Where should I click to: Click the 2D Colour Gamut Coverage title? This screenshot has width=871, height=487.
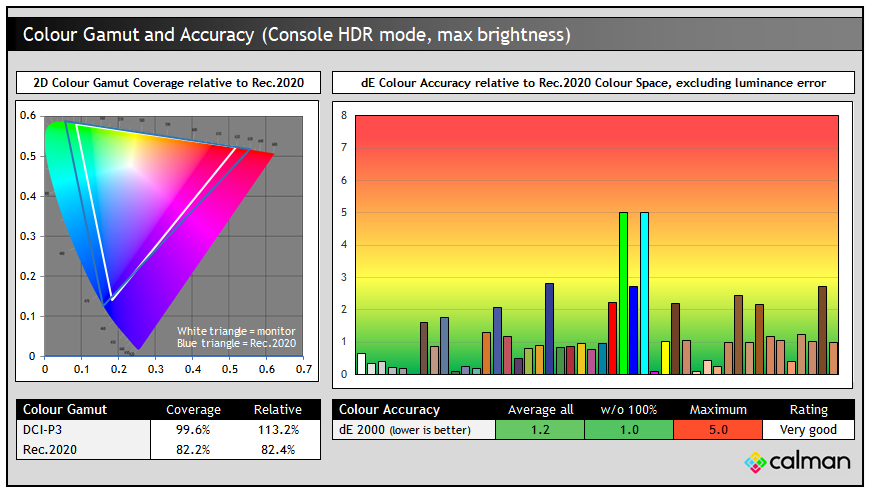coord(168,82)
